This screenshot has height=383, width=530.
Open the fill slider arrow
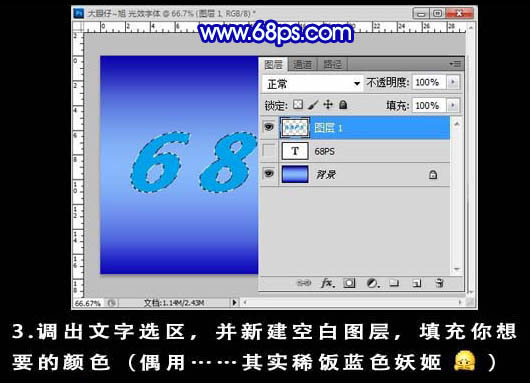[453, 105]
